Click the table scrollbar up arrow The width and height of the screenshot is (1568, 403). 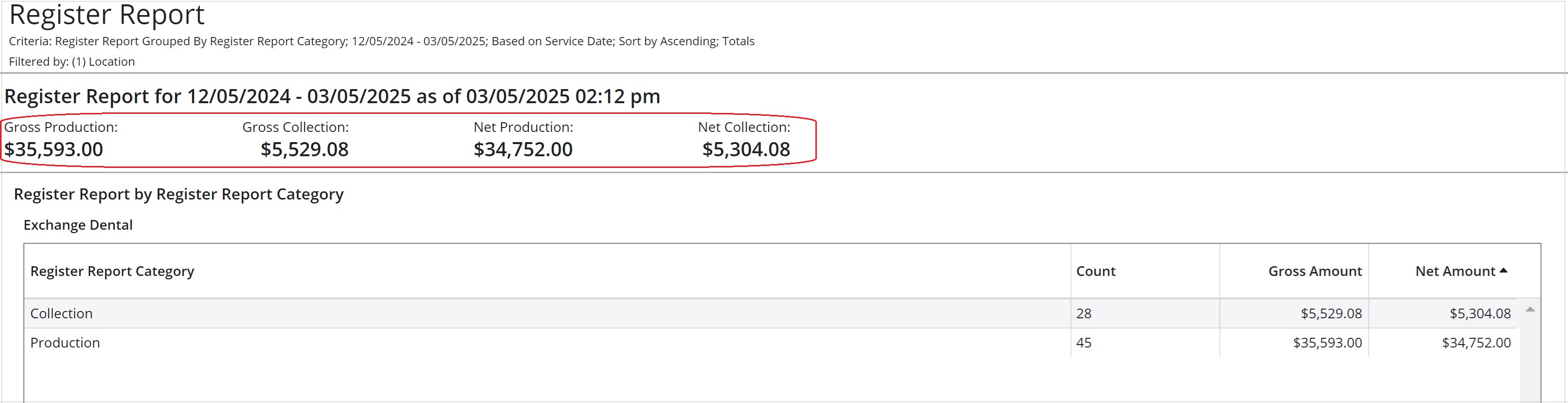(1530, 310)
